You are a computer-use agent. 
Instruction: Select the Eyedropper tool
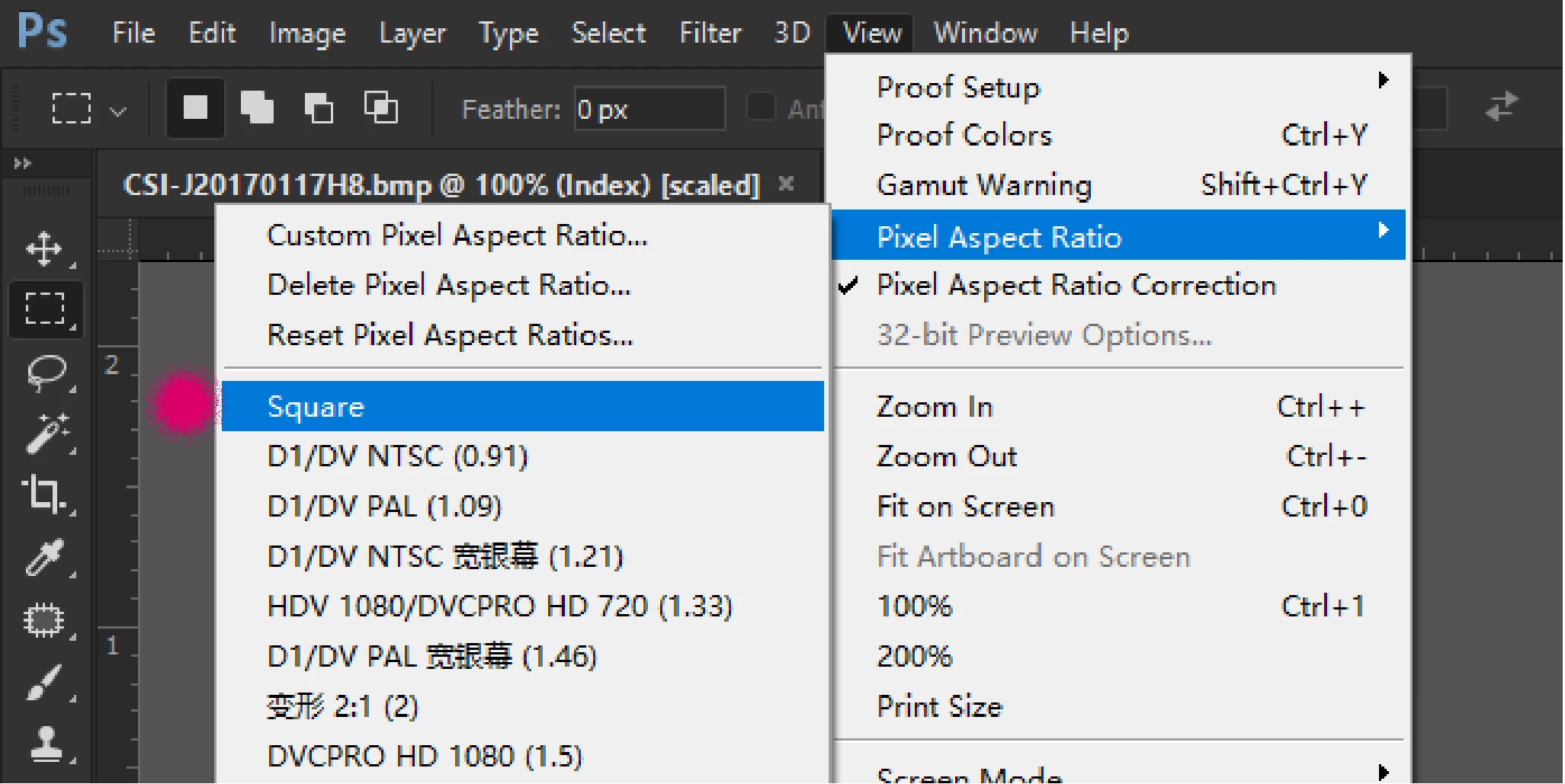click(x=45, y=558)
